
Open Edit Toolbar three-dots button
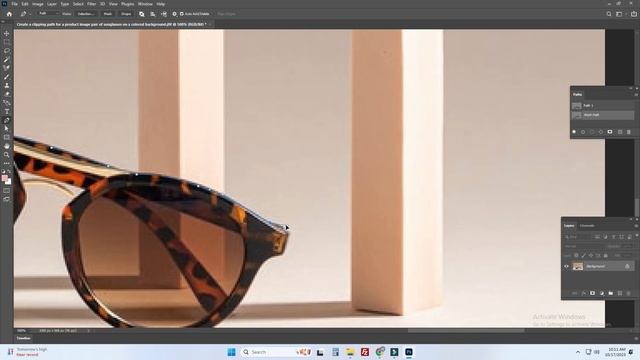coord(7,163)
